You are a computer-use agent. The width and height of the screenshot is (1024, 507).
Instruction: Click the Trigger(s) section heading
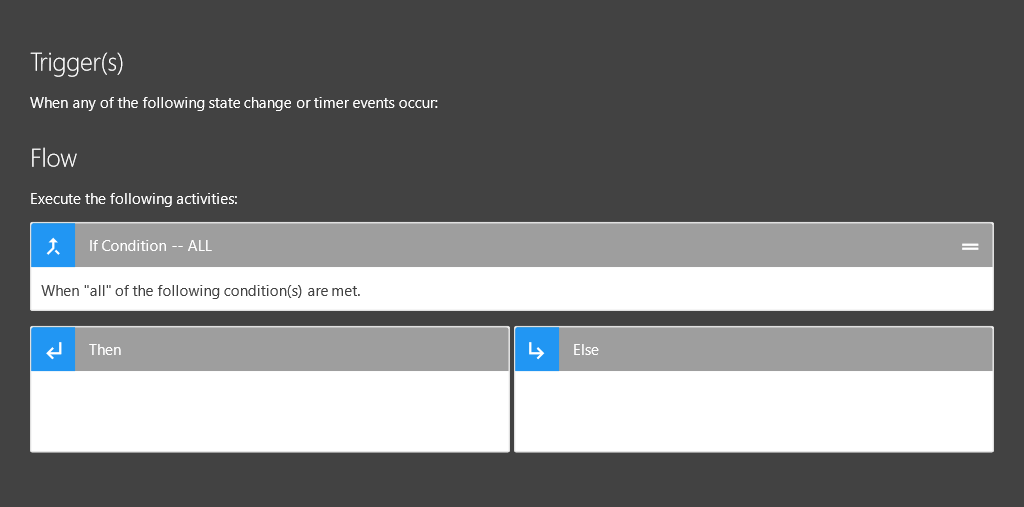click(x=77, y=62)
